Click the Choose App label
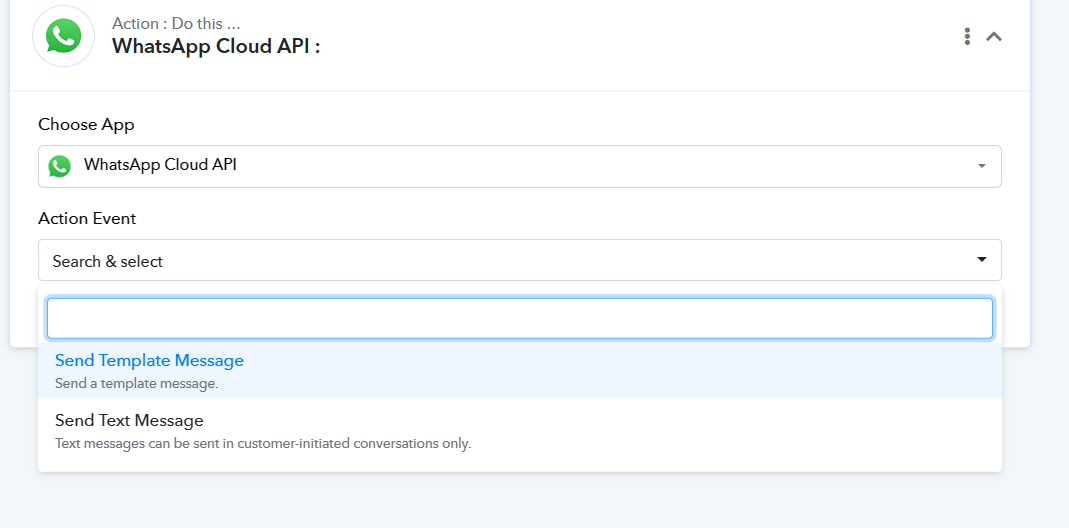Image resolution: width=1069 pixels, height=528 pixels. coord(86,124)
